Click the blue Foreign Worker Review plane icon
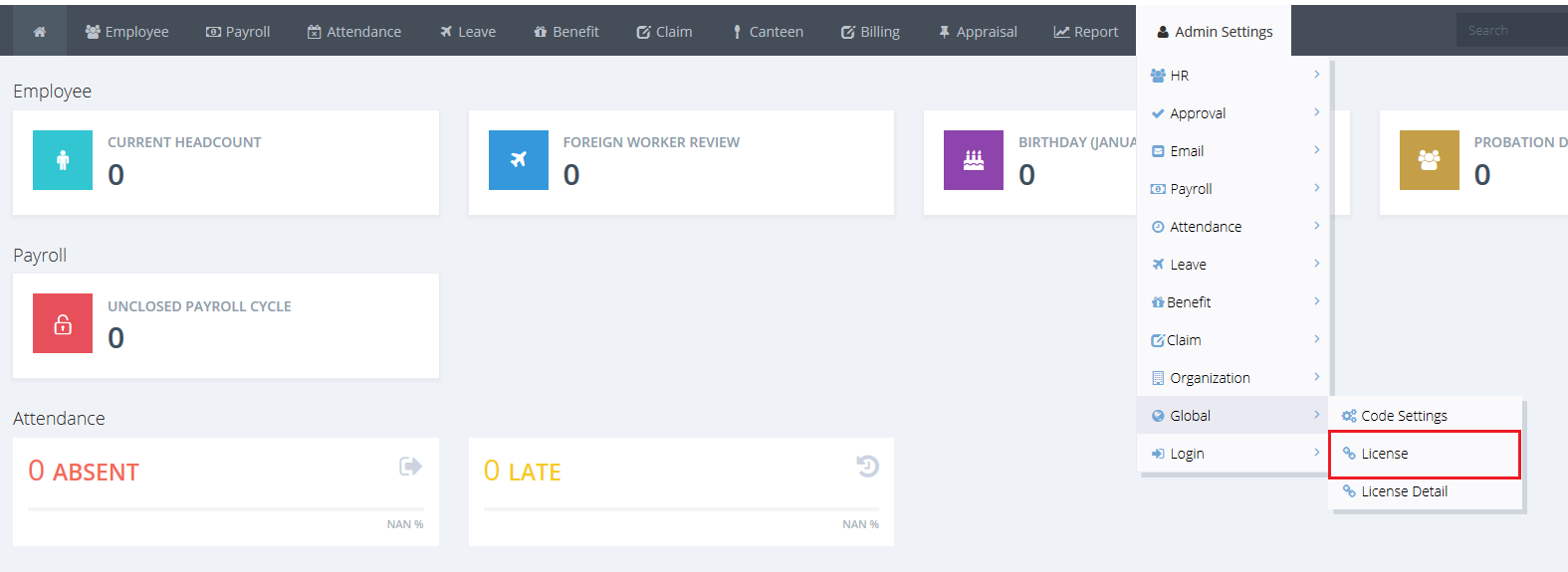 click(x=518, y=160)
